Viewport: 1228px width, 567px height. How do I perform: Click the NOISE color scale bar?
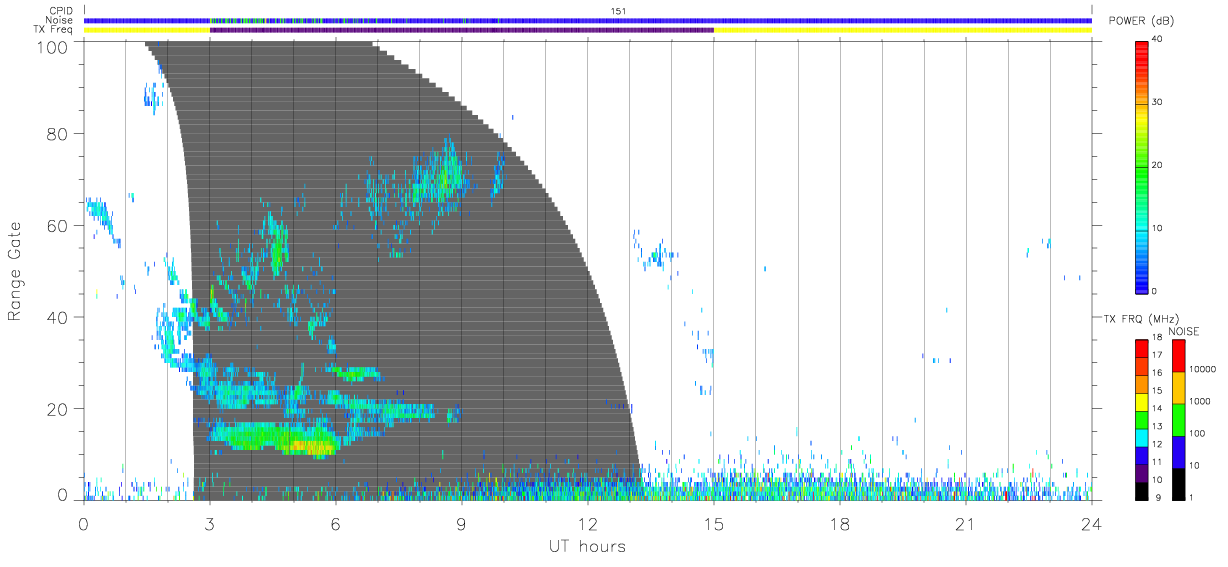[1178, 419]
